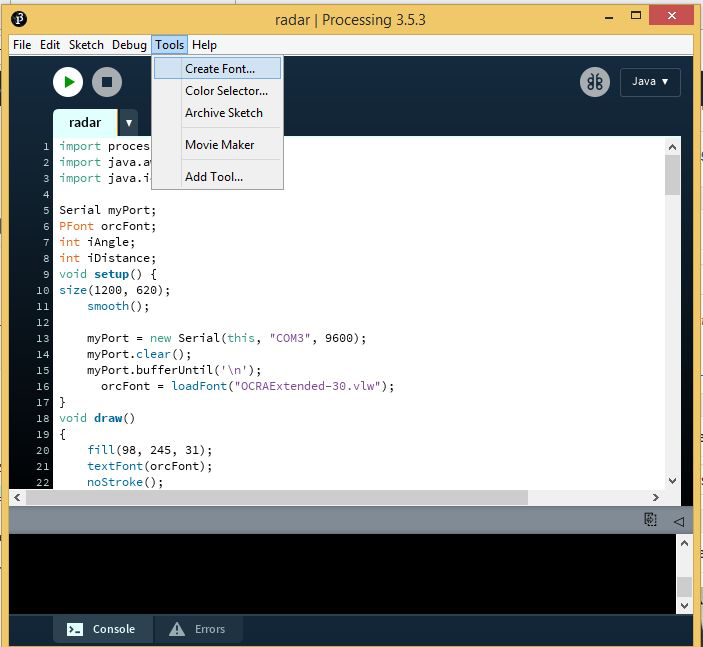Switch to the Console tab
The width and height of the screenshot is (703, 647).
tap(101, 629)
